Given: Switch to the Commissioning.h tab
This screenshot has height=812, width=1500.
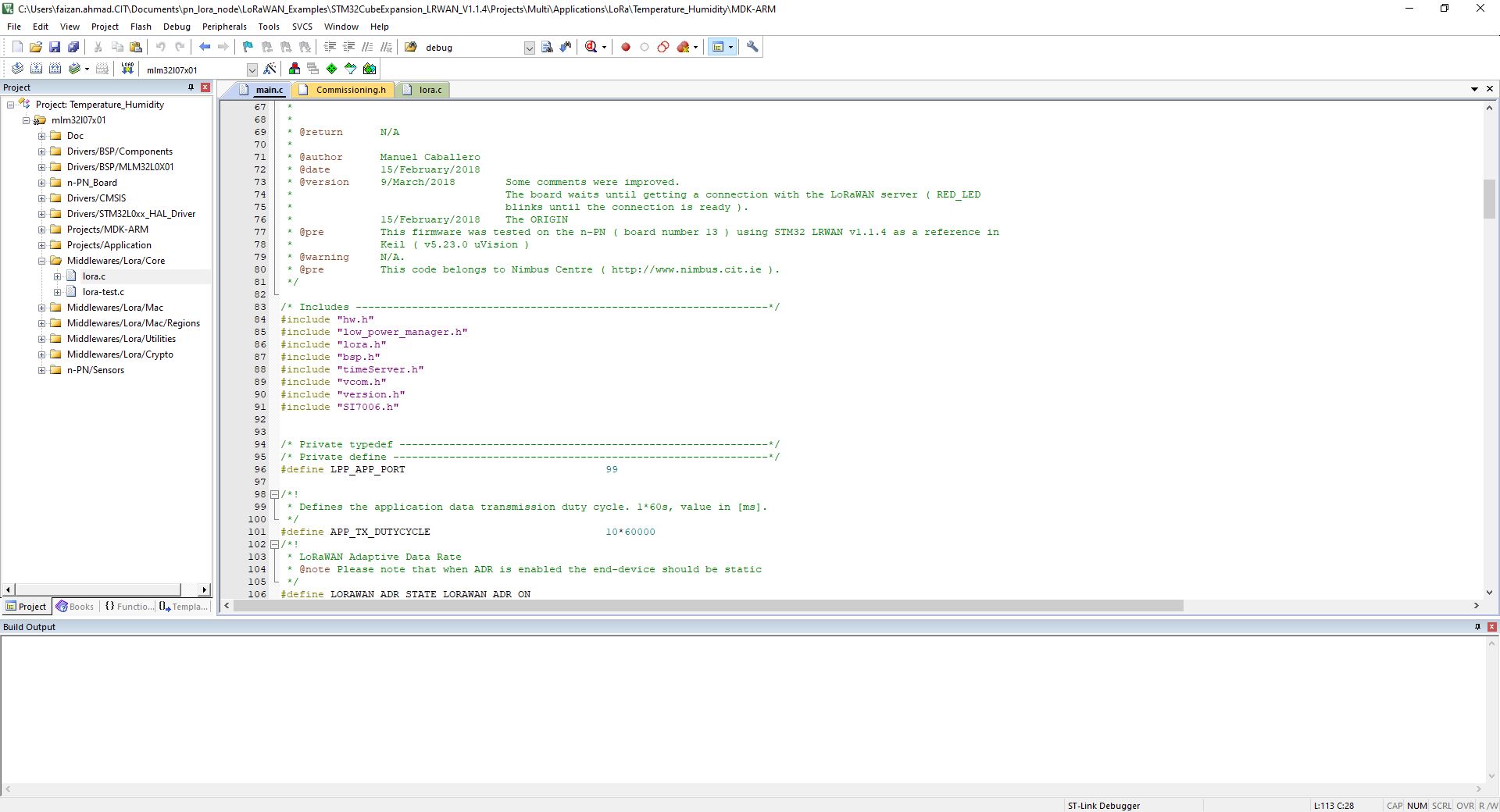Looking at the screenshot, I should tap(342, 90).
